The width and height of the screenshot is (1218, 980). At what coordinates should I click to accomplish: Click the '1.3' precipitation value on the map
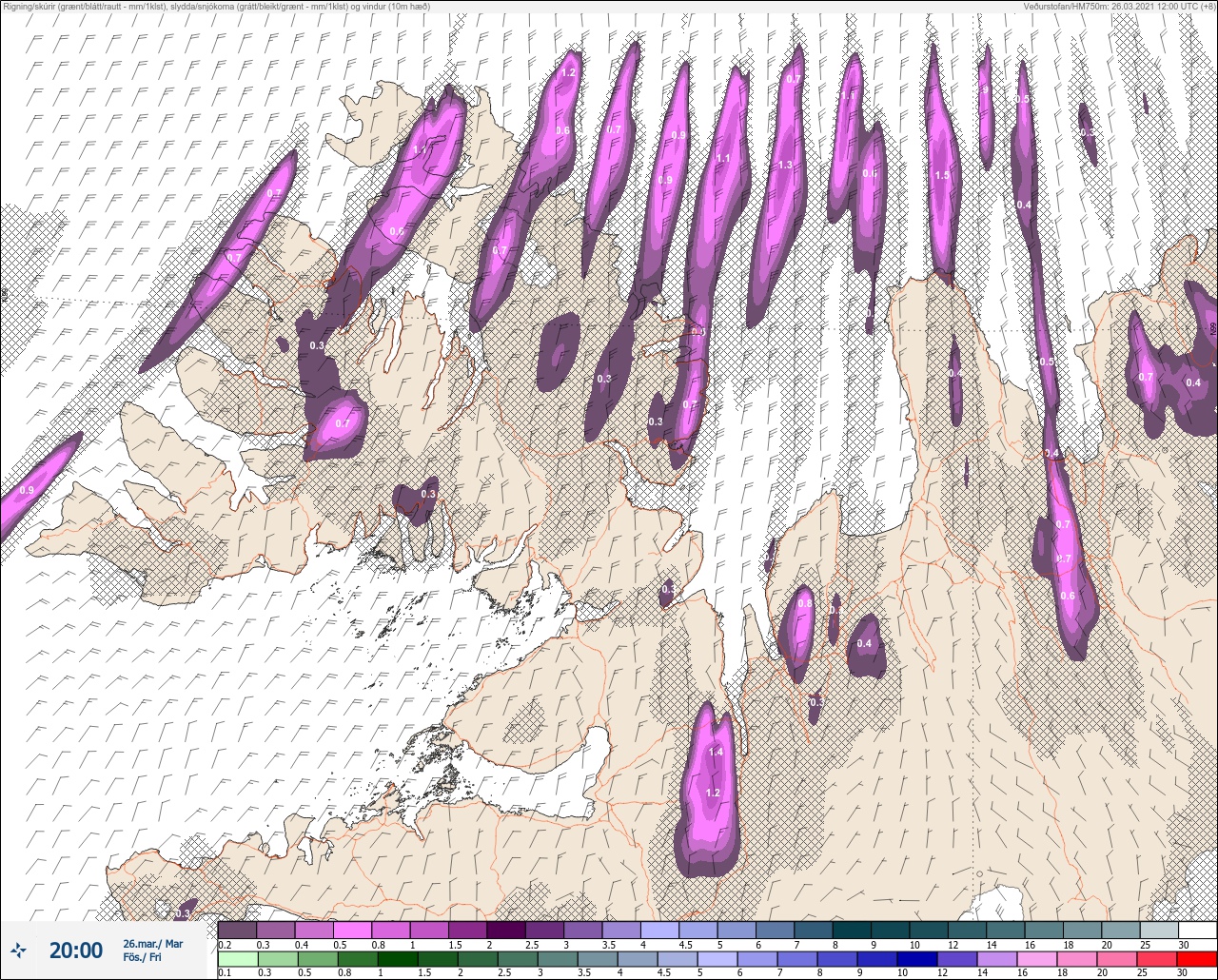coord(785,165)
